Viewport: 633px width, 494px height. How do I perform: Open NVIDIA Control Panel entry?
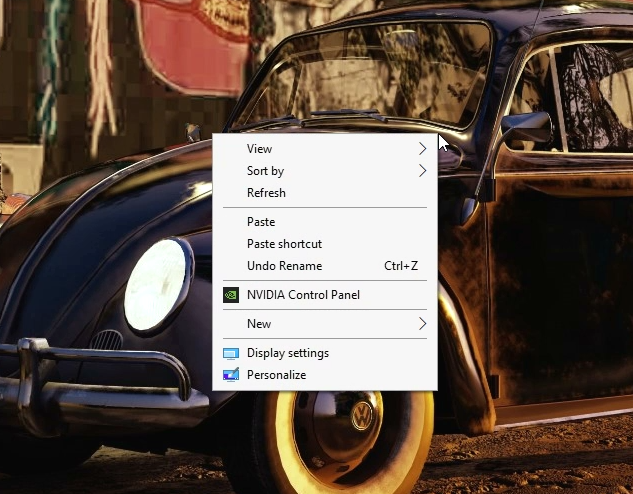tap(325, 295)
